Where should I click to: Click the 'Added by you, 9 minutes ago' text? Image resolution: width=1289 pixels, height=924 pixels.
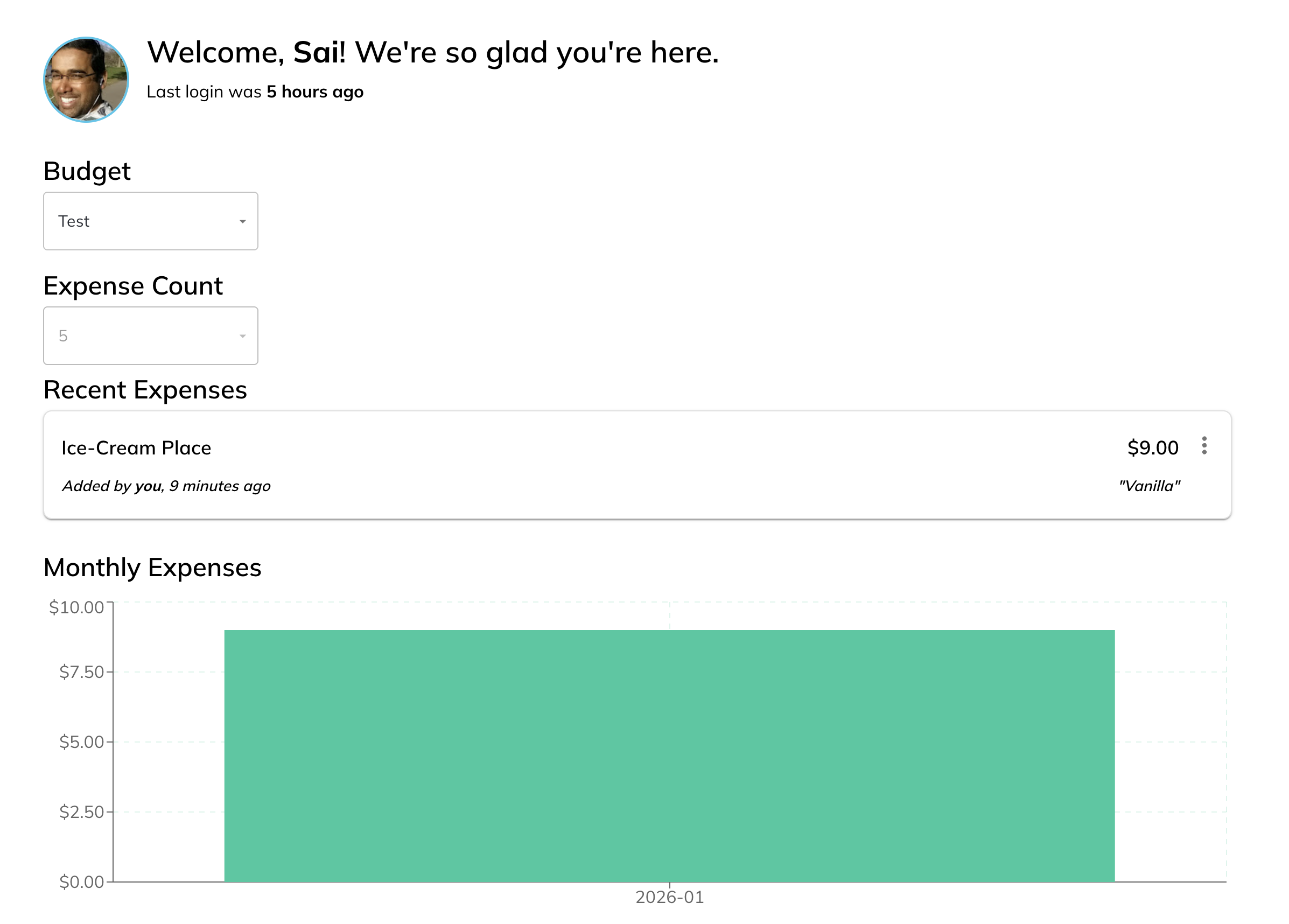pos(166,486)
